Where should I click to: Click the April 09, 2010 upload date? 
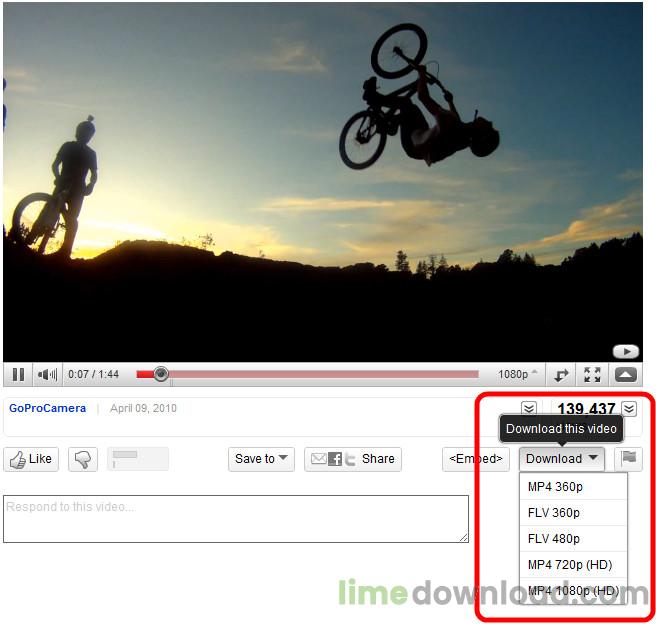pos(143,408)
